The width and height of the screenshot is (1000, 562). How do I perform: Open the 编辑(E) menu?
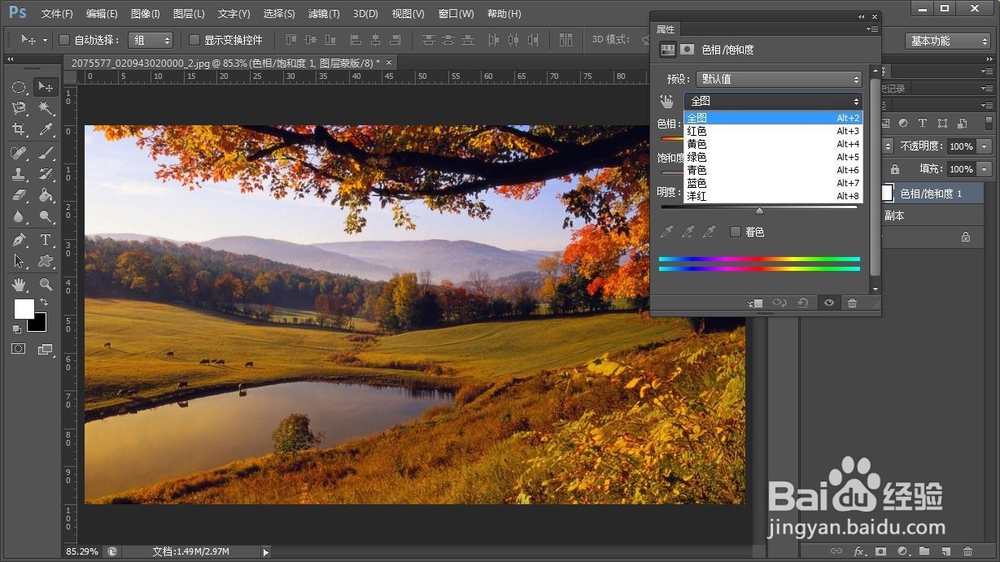tap(101, 13)
